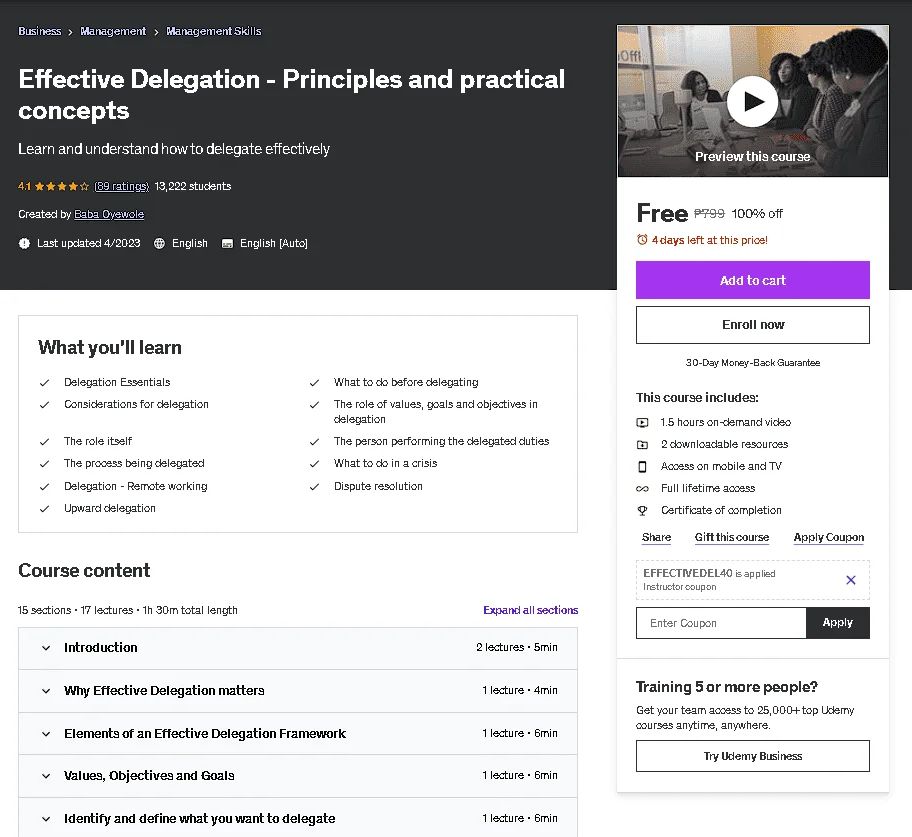Remove the applied EFFECTIVEDEL40 coupon

(850, 579)
